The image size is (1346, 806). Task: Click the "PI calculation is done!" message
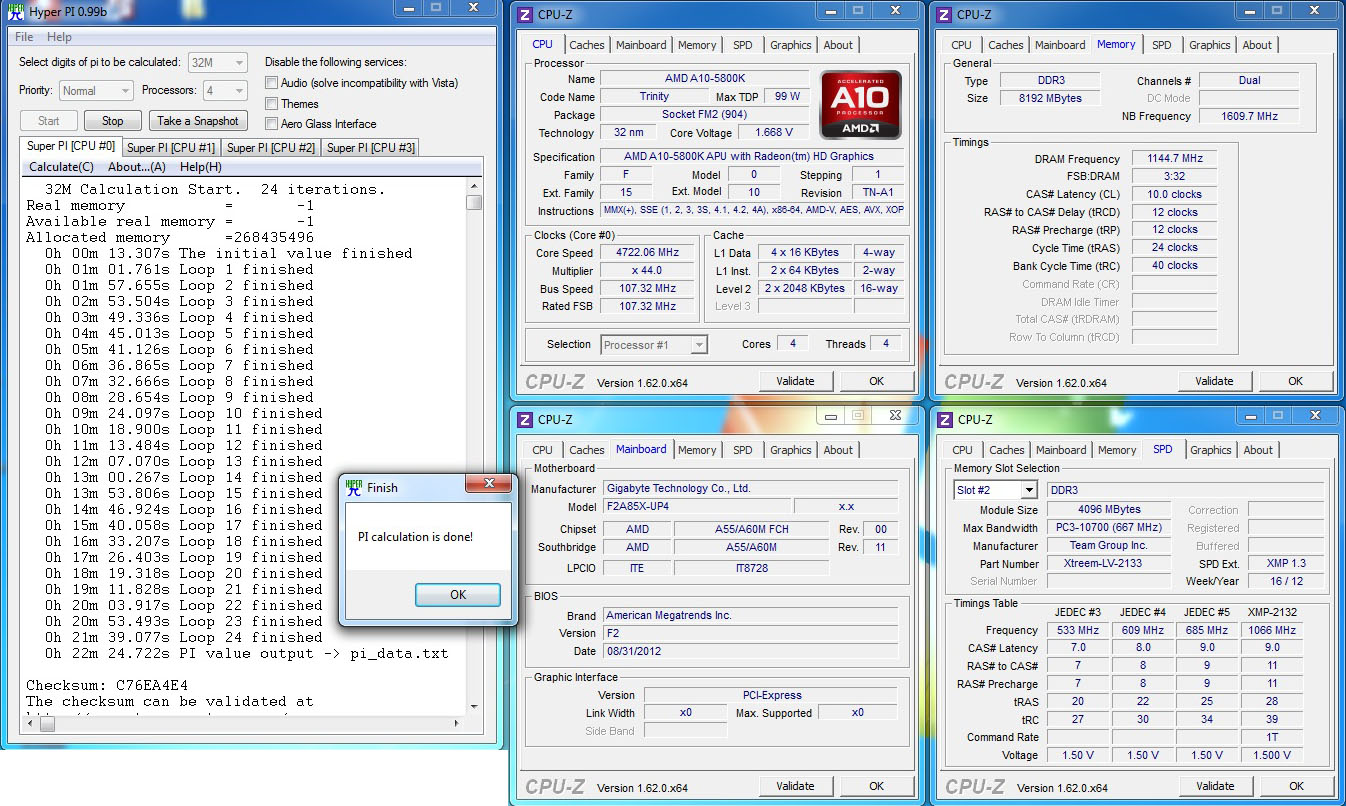point(415,537)
